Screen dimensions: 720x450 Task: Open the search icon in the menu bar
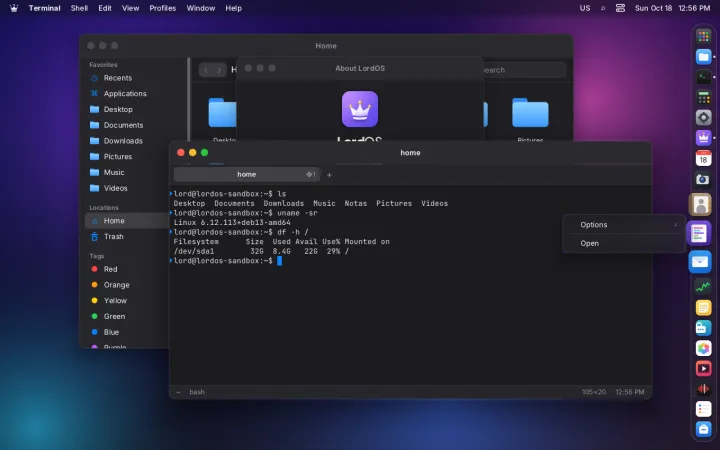[603, 8]
